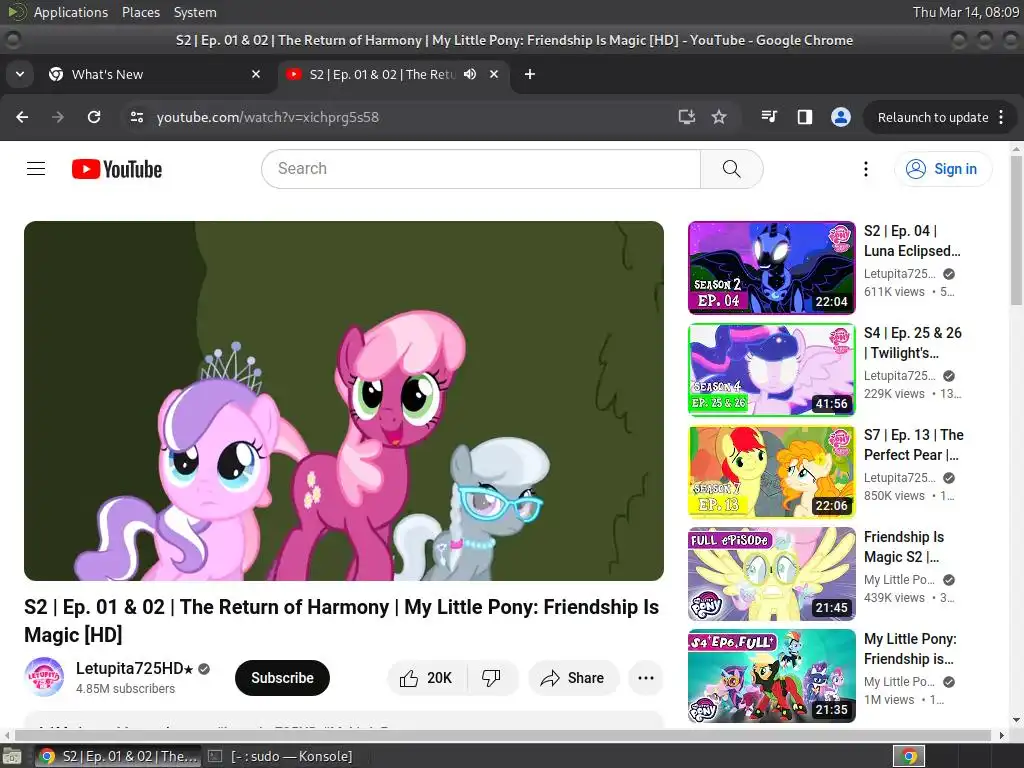Click verified badge next to Letupita725HD

coord(204,669)
